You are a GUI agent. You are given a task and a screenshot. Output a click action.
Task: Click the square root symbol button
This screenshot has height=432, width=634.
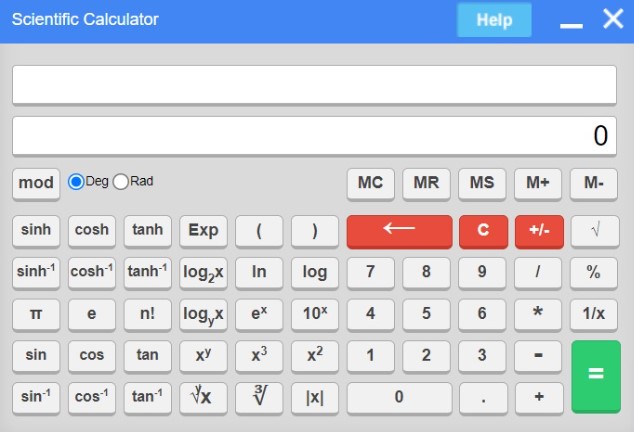(594, 231)
